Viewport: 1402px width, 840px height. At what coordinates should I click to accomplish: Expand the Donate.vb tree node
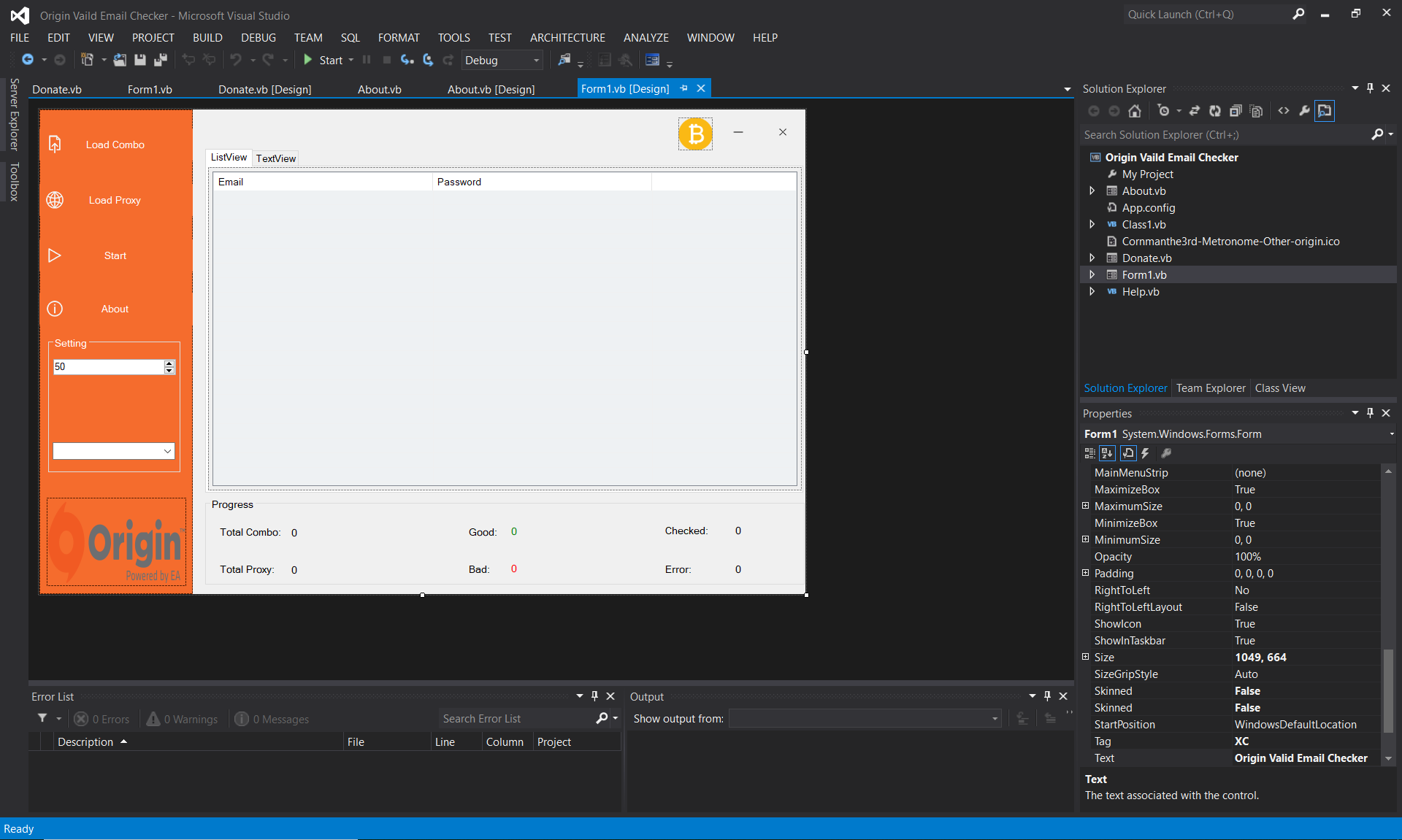(1093, 258)
